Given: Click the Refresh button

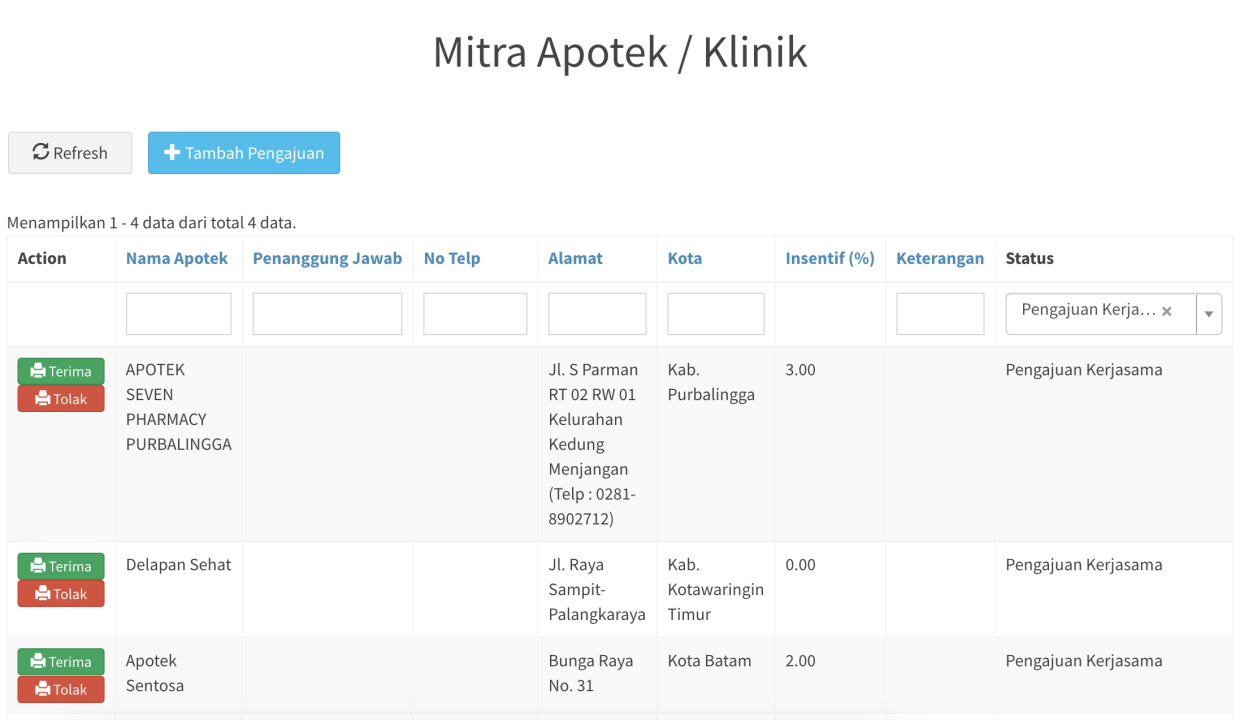Looking at the screenshot, I should point(70,153).
